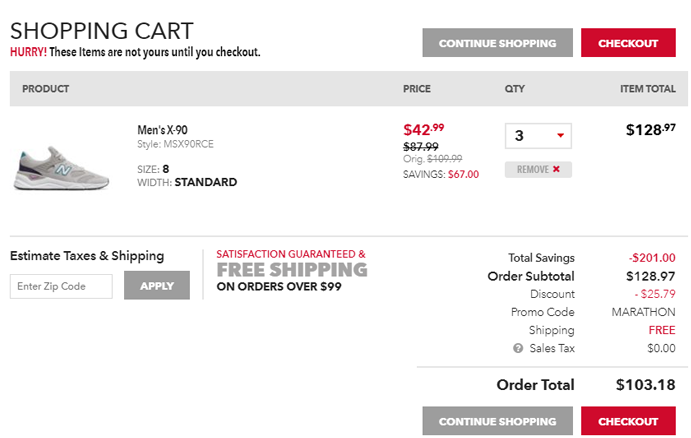Click the Sales Tax help question icon
Image resolution: width=691 pixels, height=438 pixels.
[518, 348]
